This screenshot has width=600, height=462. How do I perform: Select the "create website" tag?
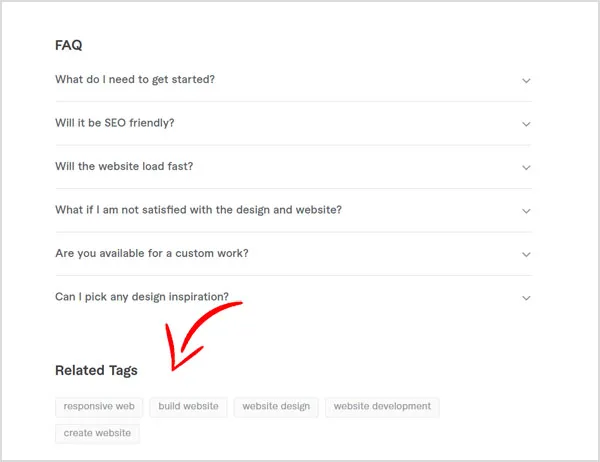coord(97,433)
